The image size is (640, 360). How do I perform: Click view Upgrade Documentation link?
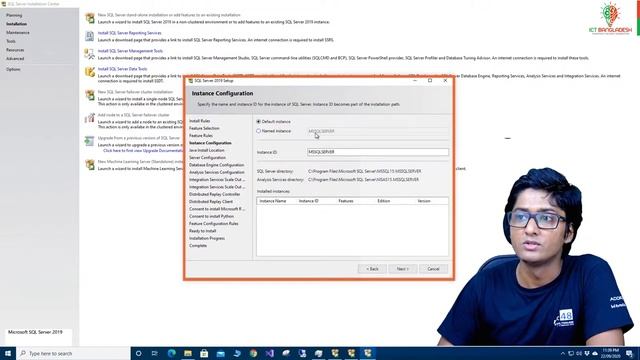pos(143,151)
